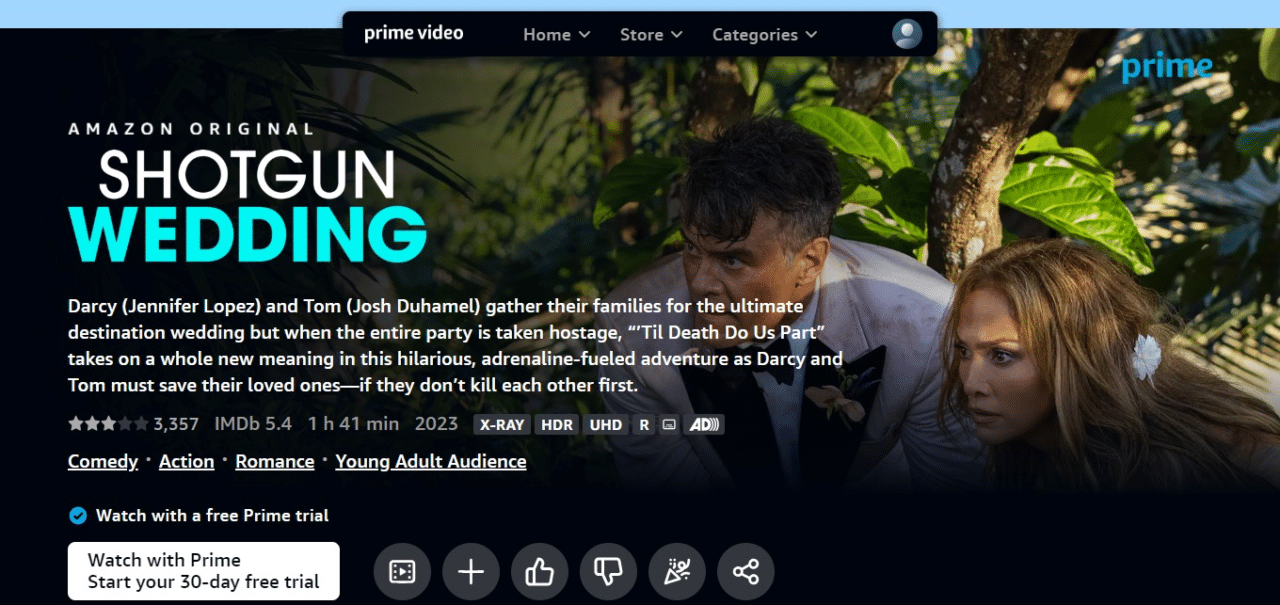Open the Action genre link
The image size is (1280, 605).
[x=187, y=461]
